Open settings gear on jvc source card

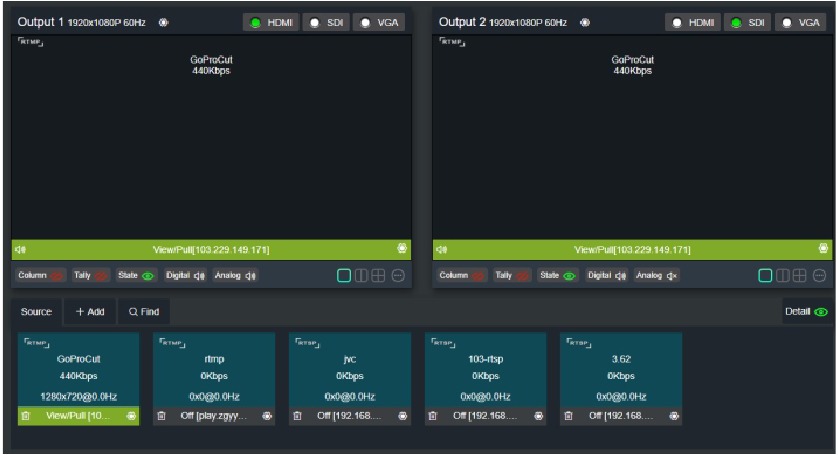(402, 415)
